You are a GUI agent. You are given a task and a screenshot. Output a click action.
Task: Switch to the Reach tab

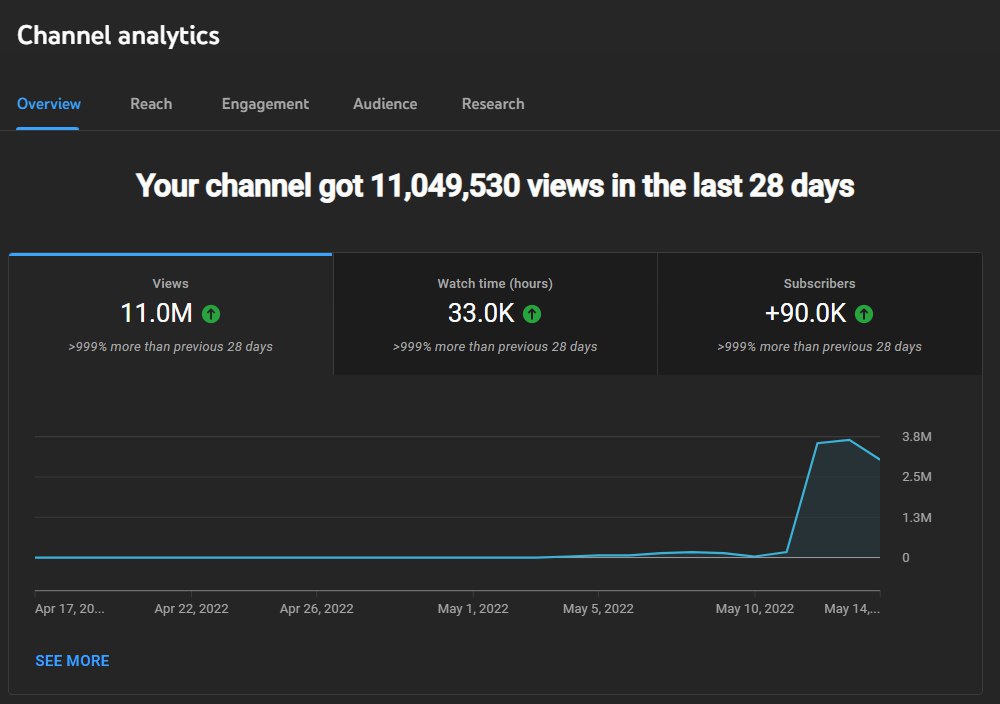point(151,104)
